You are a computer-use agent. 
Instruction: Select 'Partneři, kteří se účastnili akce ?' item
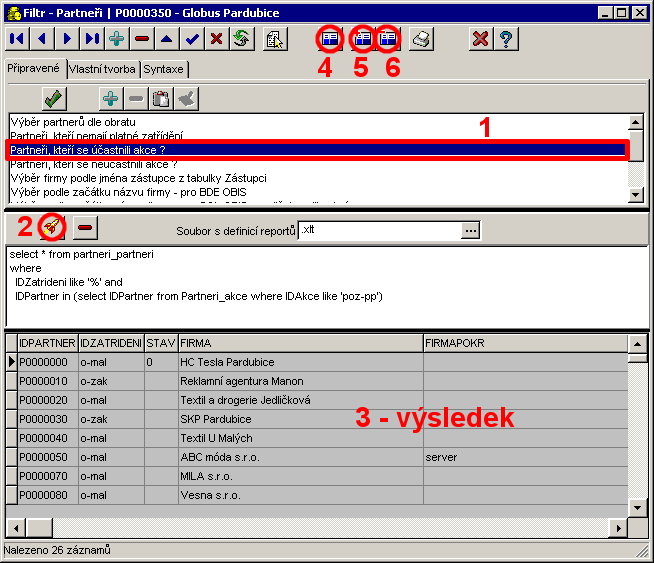pyautogui.click(x=88, y=150)
